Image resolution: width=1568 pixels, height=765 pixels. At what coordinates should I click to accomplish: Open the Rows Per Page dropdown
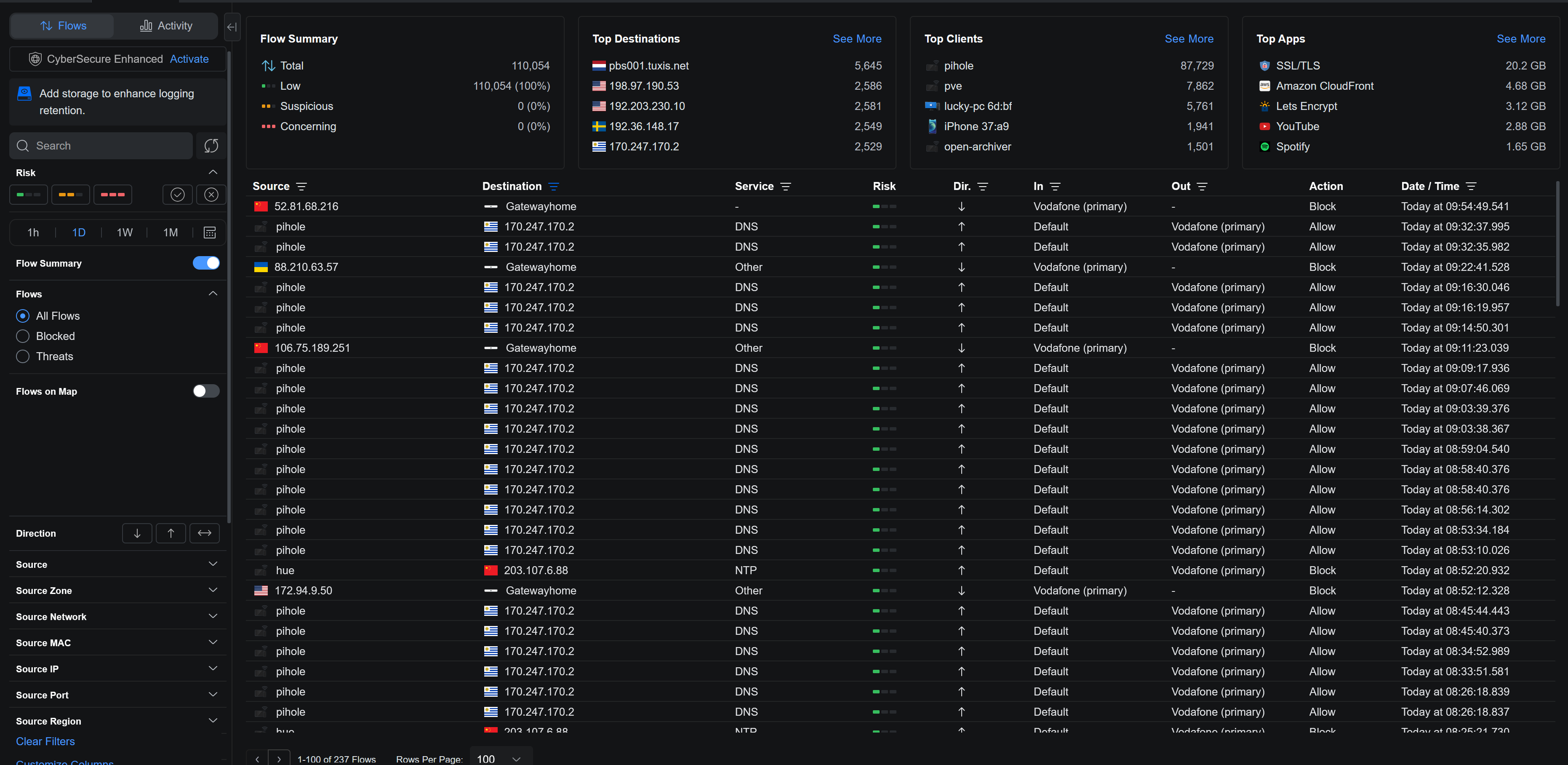click(x=500, y=758)
